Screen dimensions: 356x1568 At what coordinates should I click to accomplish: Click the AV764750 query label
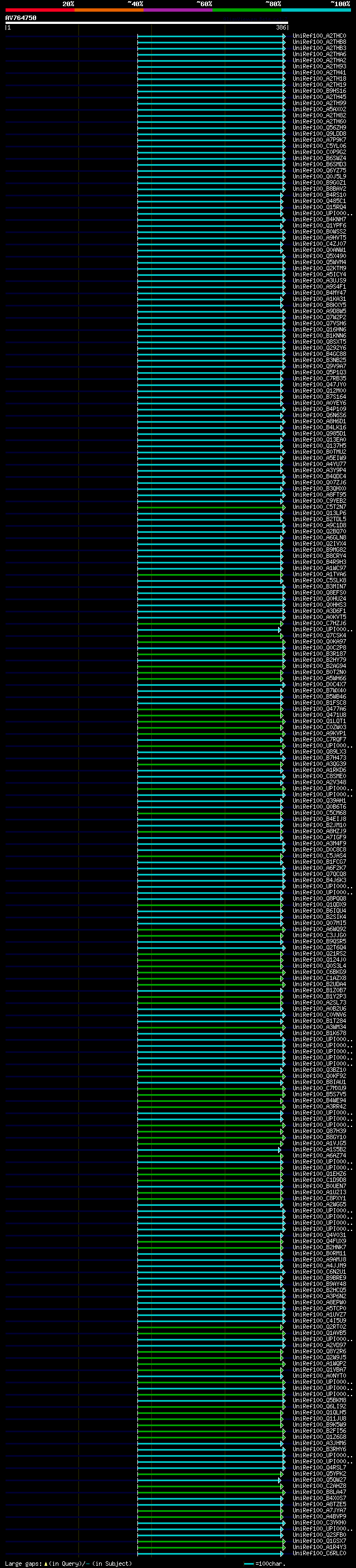point(21,18)
